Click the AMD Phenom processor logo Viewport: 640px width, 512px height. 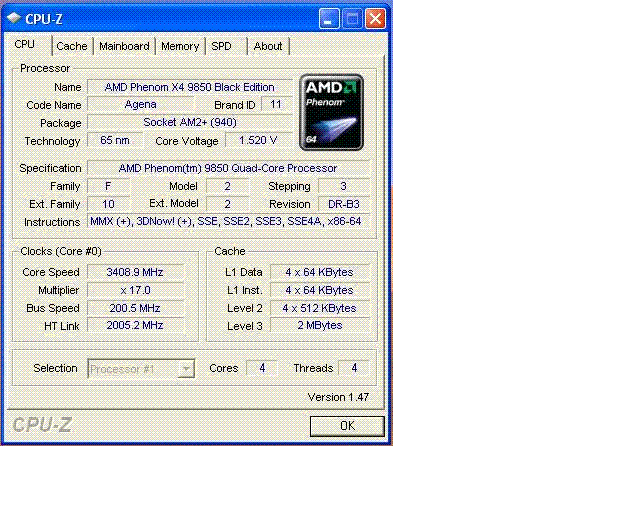tap(331, 112)
